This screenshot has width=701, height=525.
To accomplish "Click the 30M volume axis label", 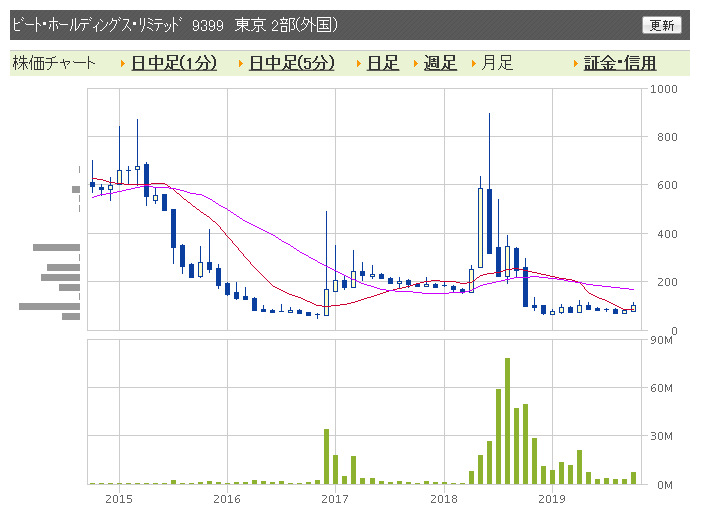I will pos(662,436).
